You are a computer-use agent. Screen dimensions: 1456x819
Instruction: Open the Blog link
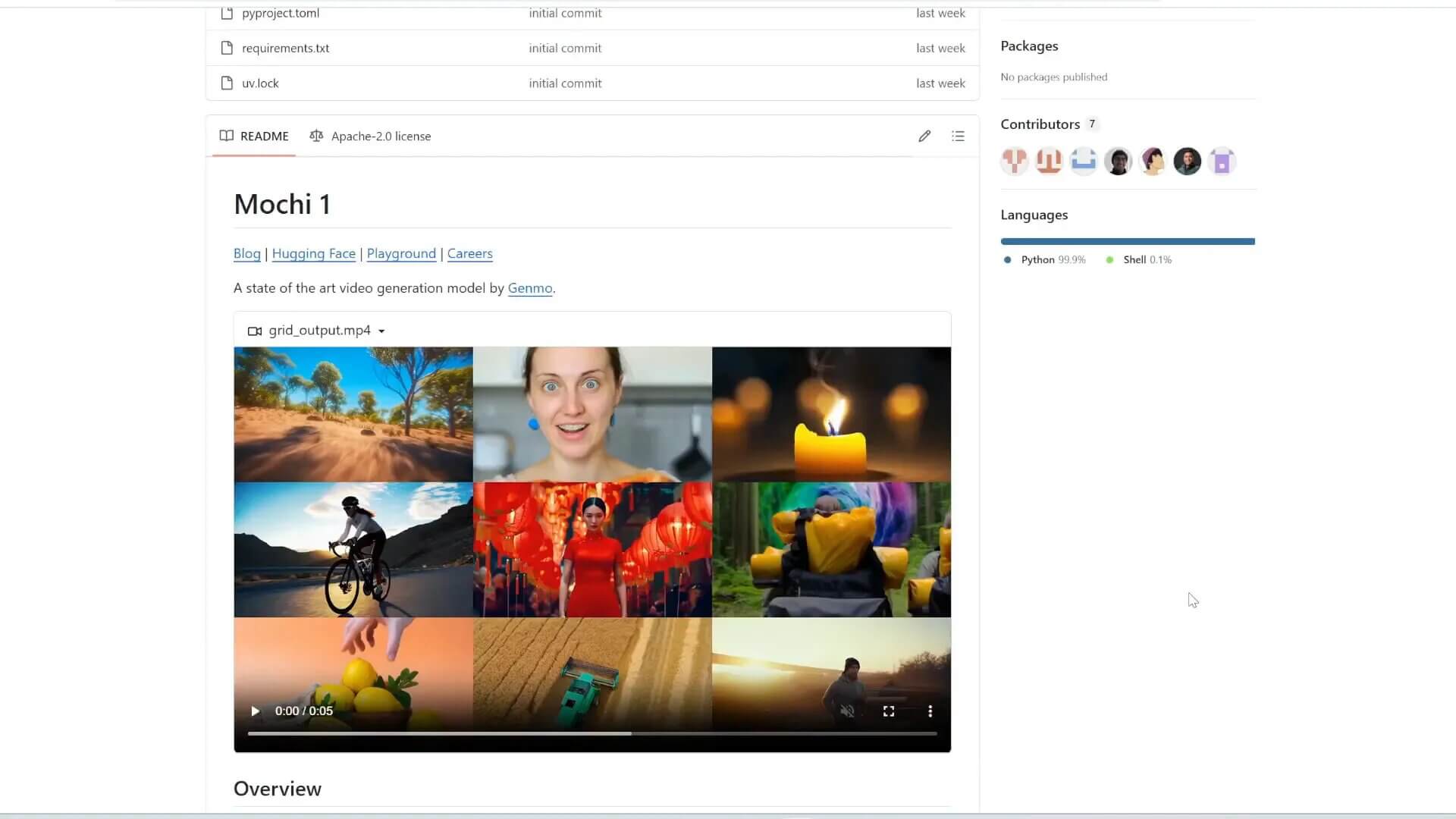click(246, 254)
